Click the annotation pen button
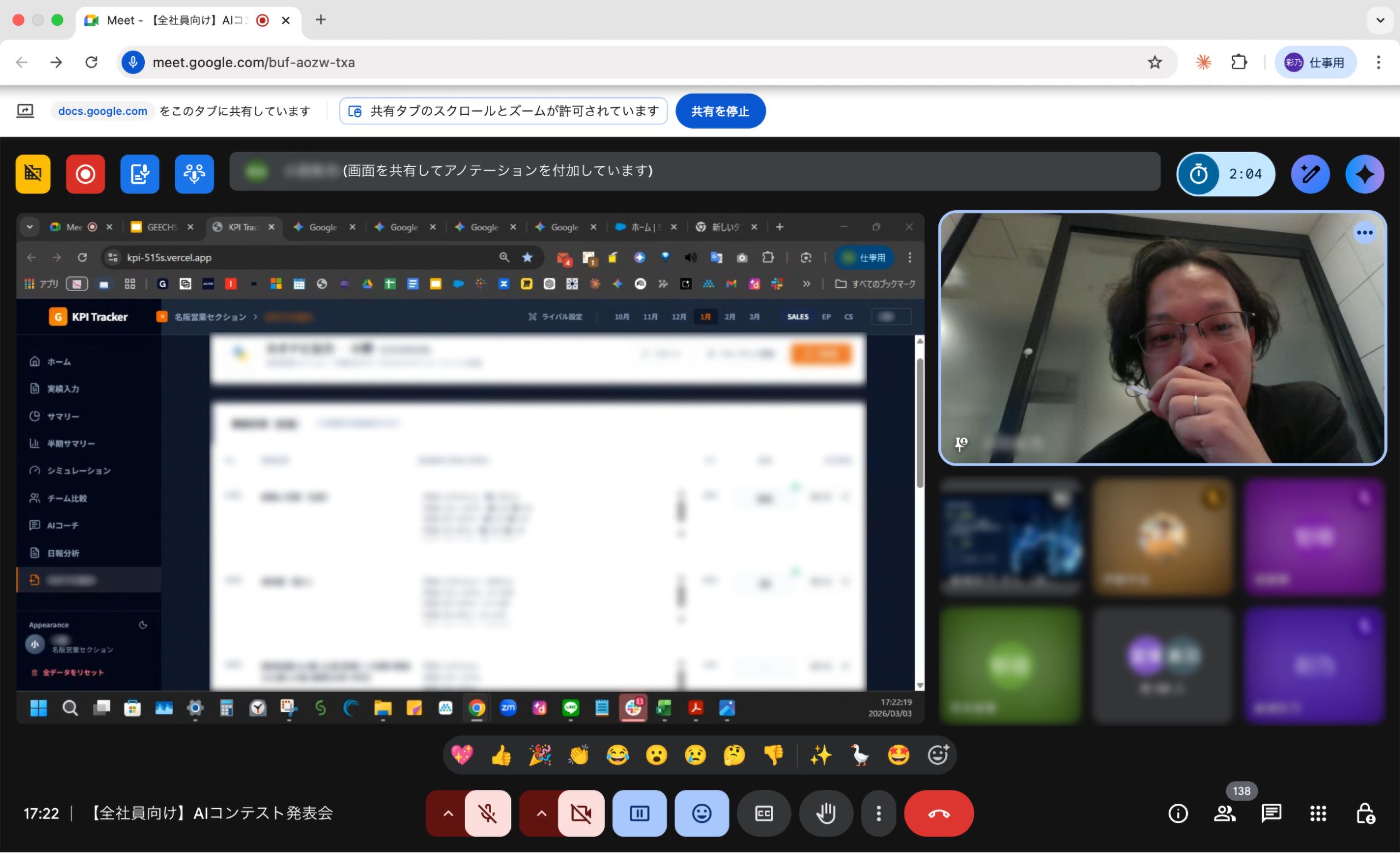1400x853 pixels. tap(1310, 174)
